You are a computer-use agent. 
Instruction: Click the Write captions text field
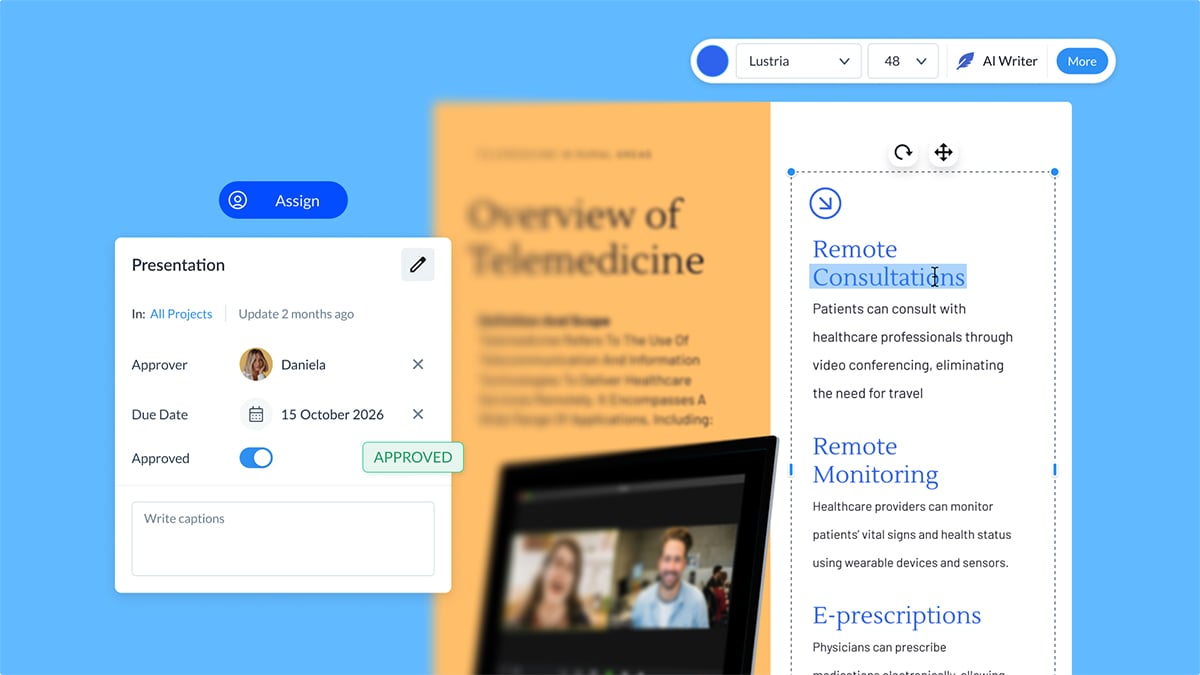[x=283, y=538]
